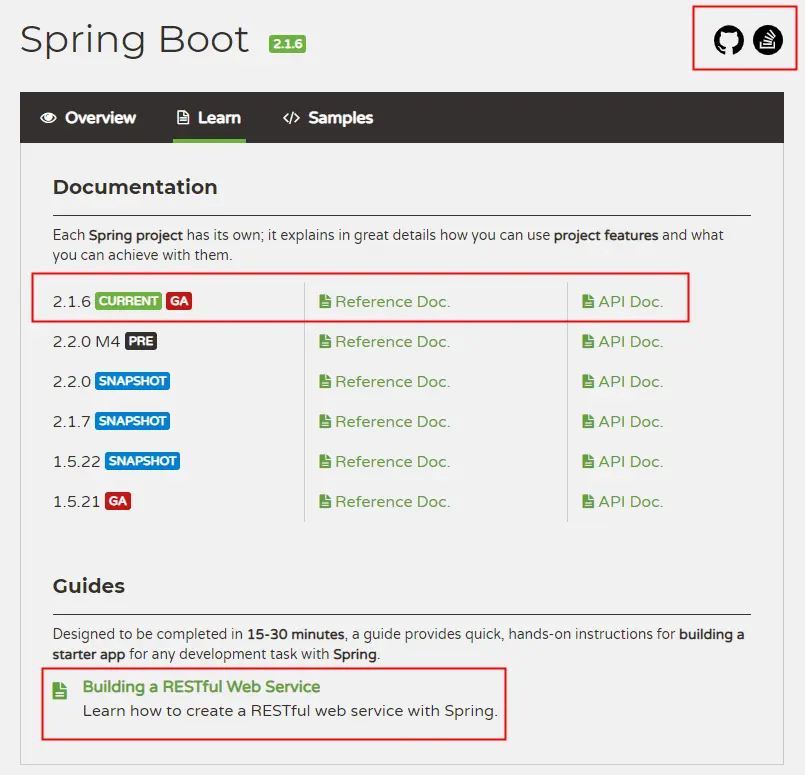Click the Guides heading

point(89,586)
